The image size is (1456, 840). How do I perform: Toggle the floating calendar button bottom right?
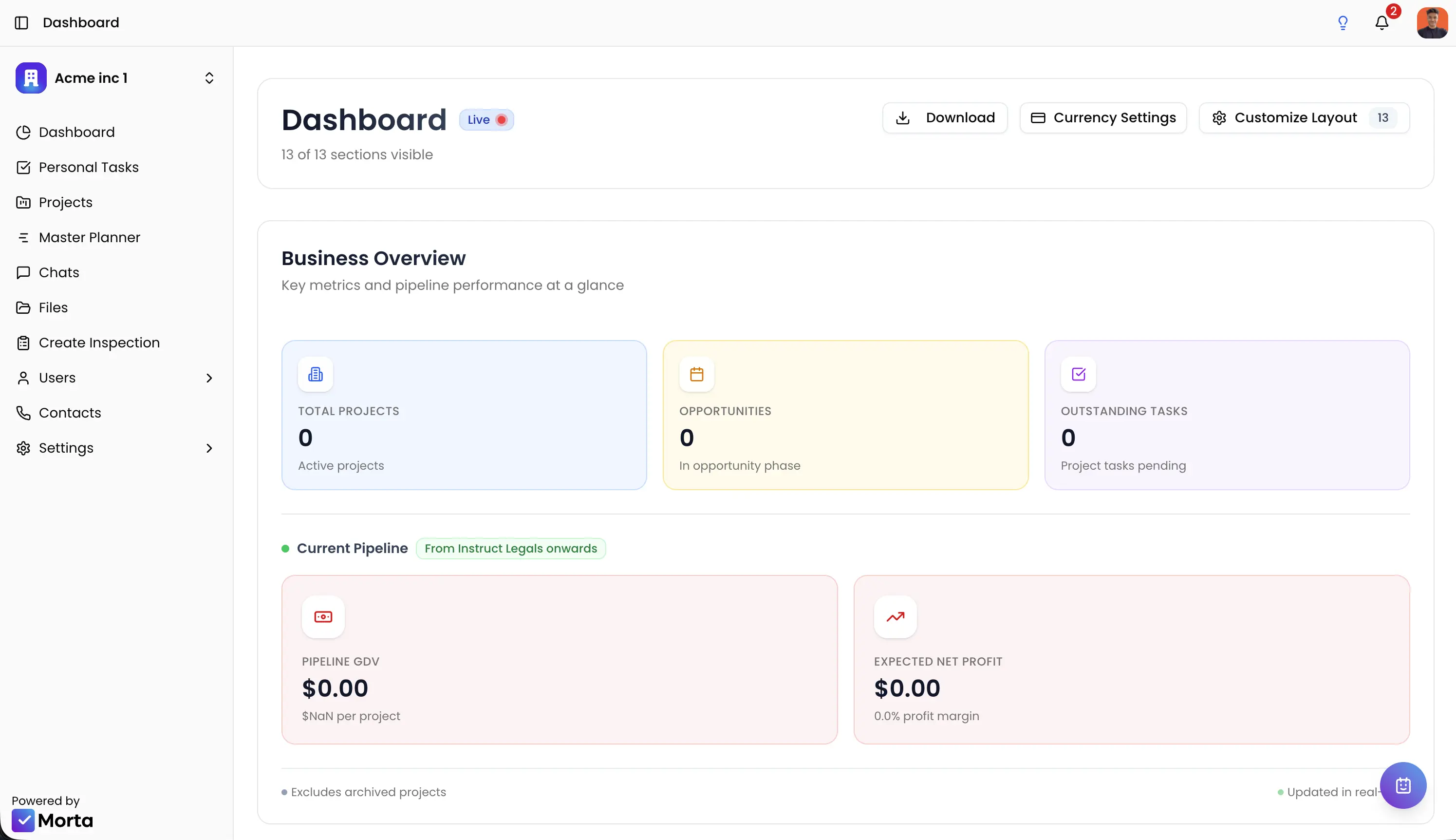pos(1402,784)
